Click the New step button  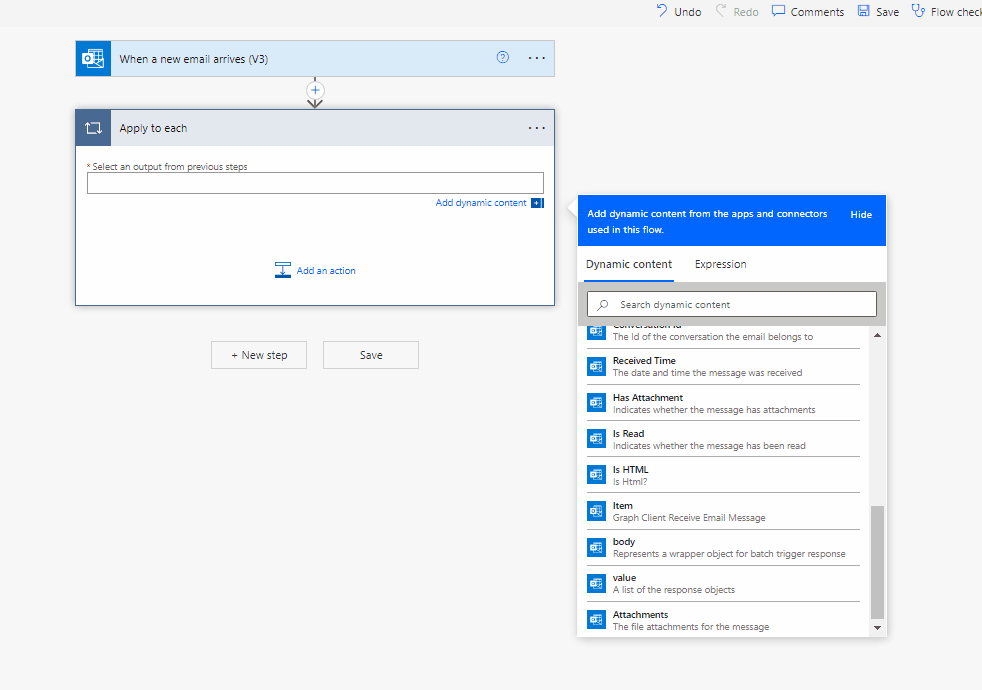click(259, 355)
